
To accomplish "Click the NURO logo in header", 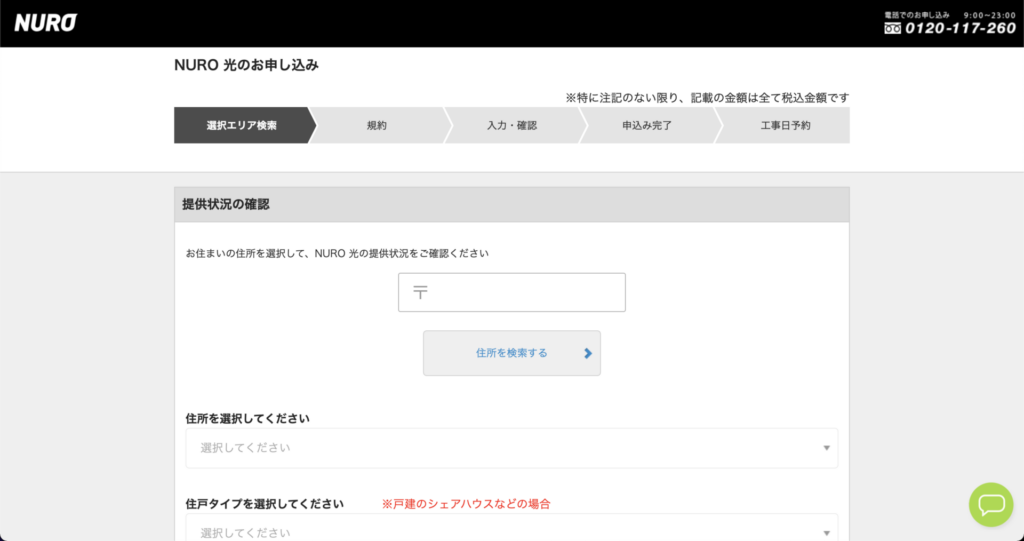I will click(46, 23).
